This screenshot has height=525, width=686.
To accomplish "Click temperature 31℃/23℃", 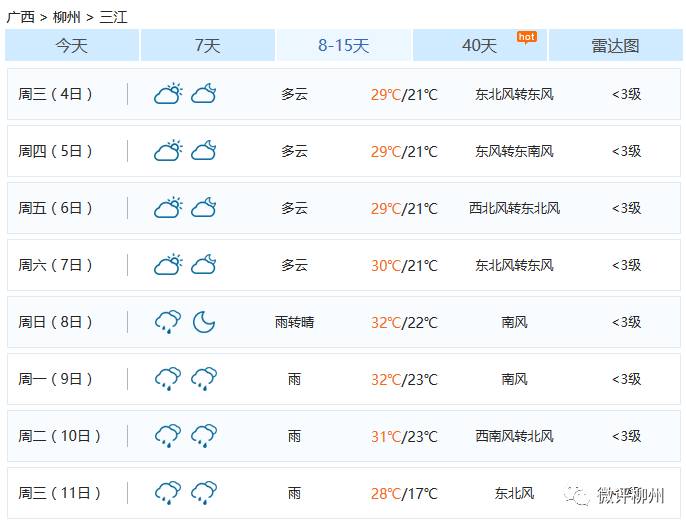I will click(x=404, y=437).
